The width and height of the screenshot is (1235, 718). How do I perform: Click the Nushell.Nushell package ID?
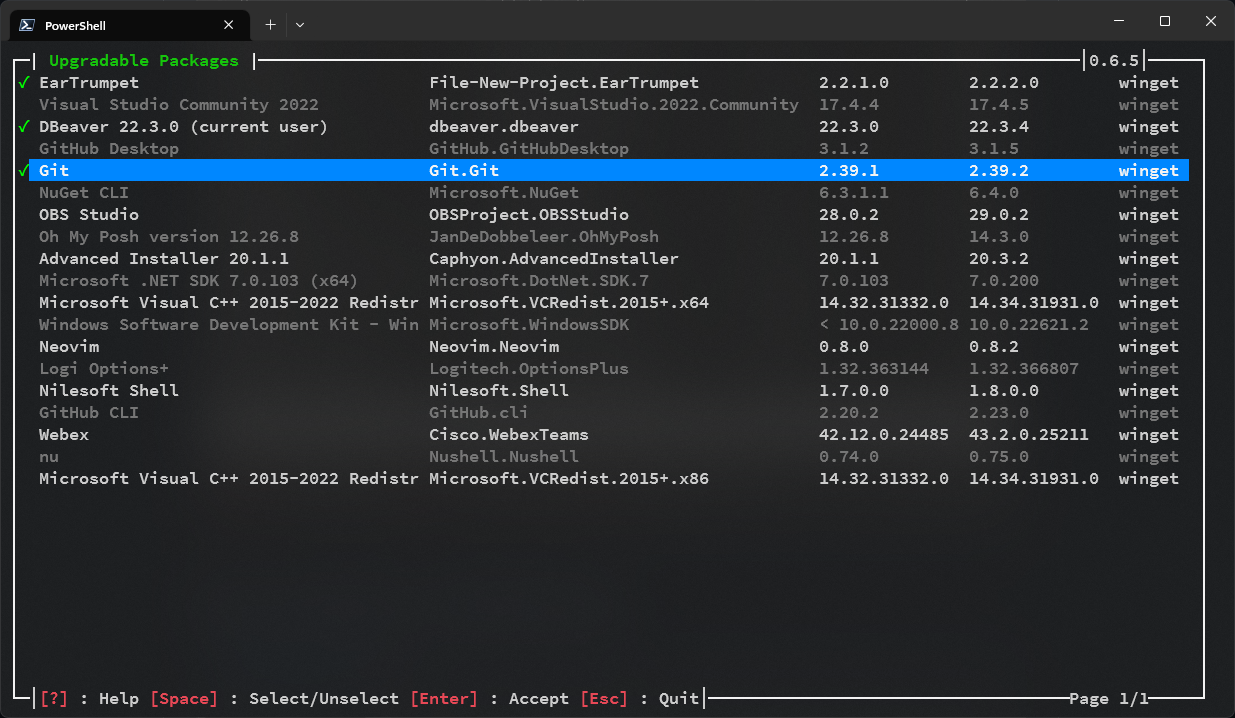[x=504, y=457]
